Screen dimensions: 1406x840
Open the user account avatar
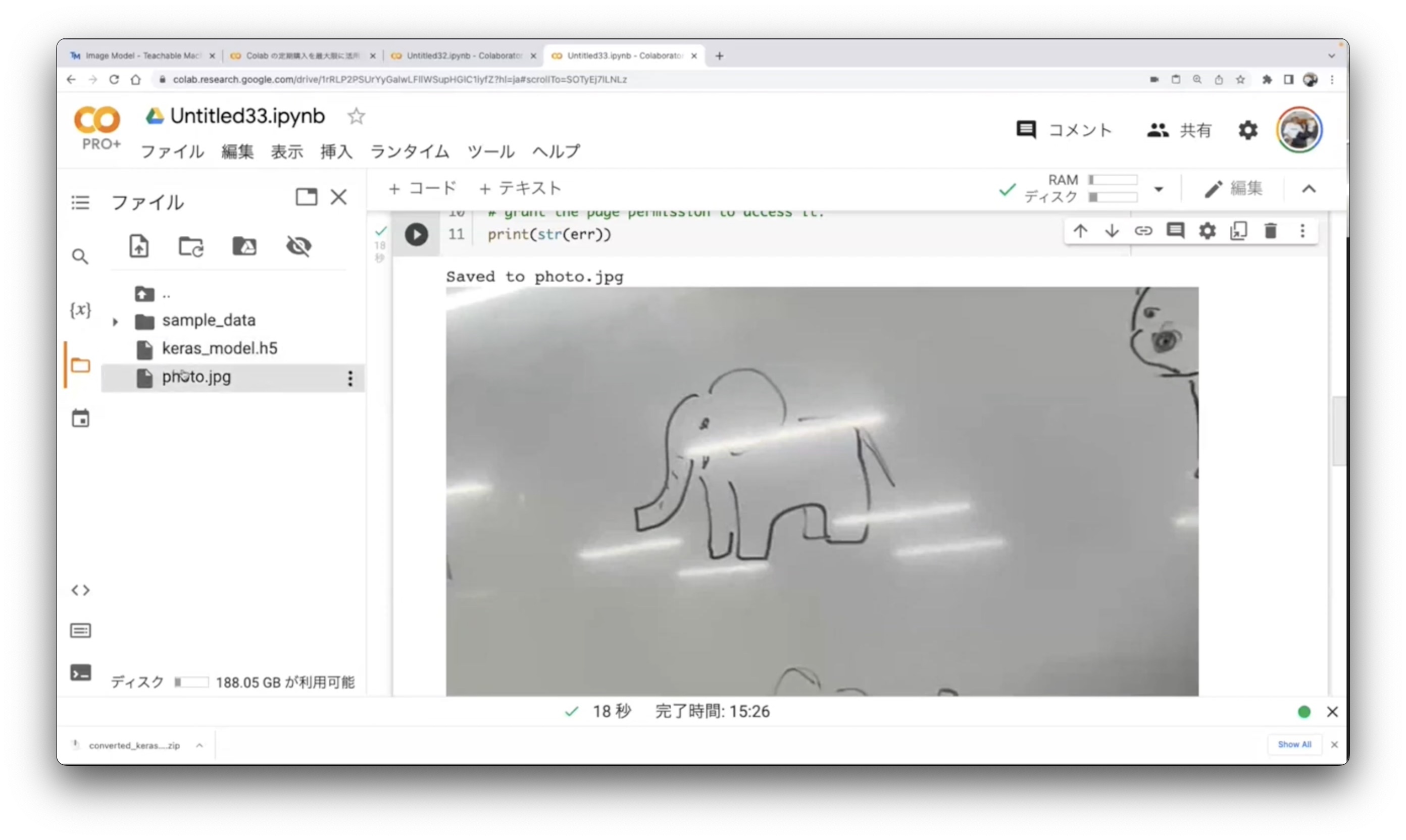click(1299, 130)
